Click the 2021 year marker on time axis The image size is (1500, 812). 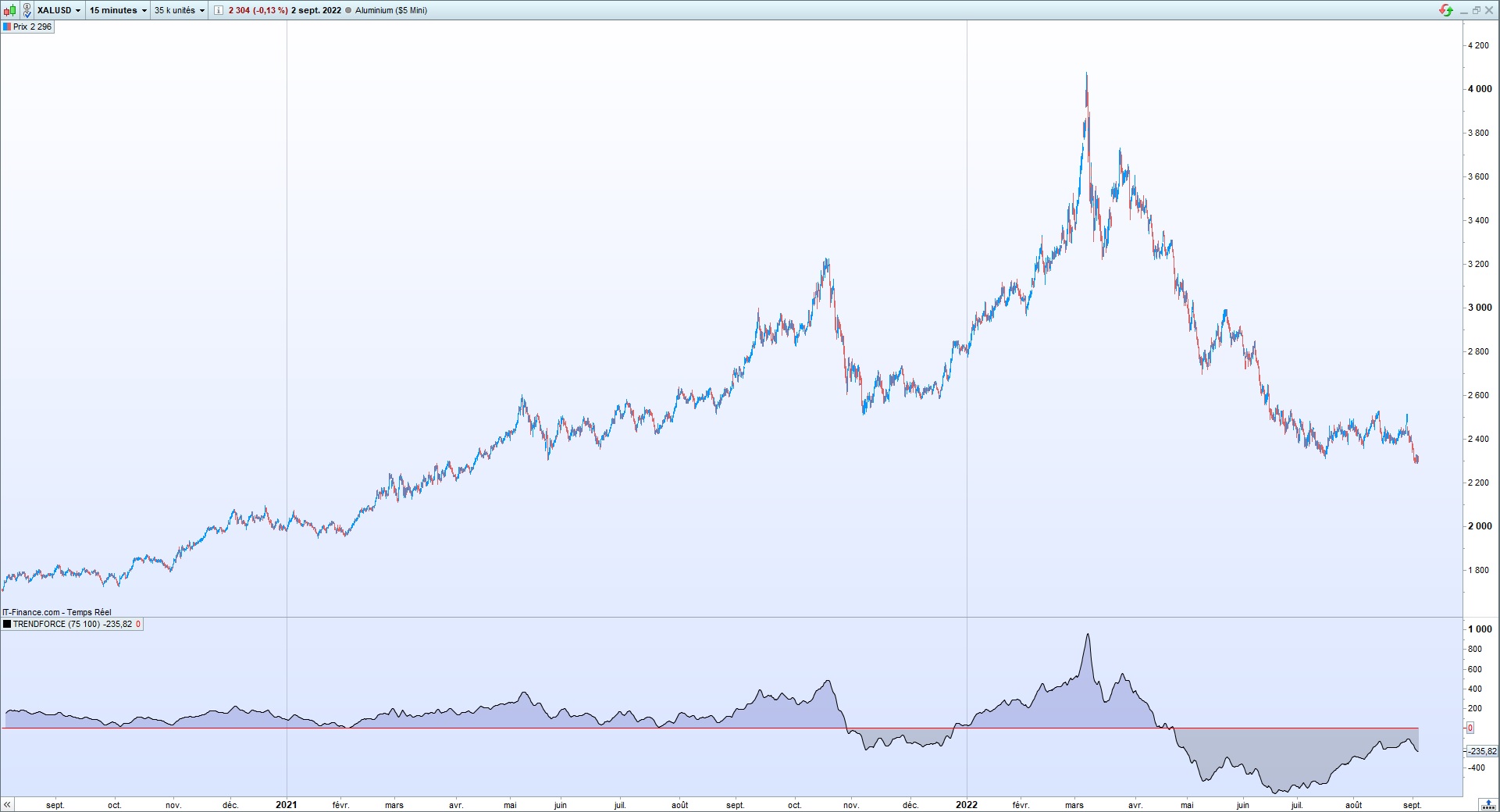coord(287,805)
